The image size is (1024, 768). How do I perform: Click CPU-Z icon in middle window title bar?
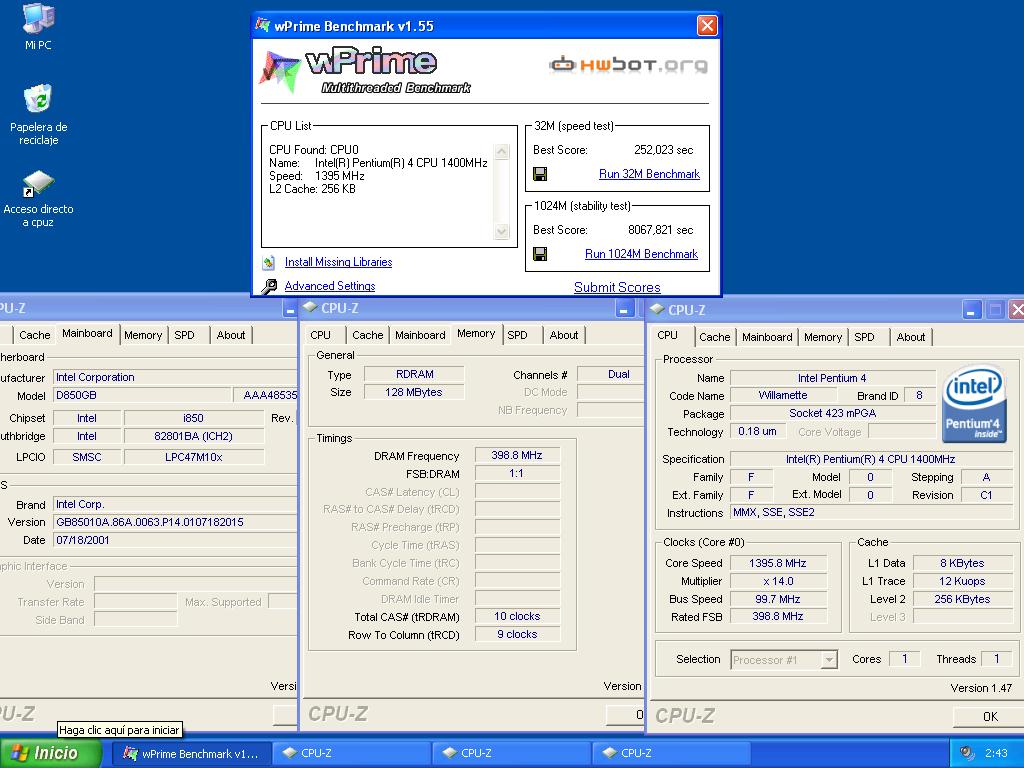click(x=310, y=308)
